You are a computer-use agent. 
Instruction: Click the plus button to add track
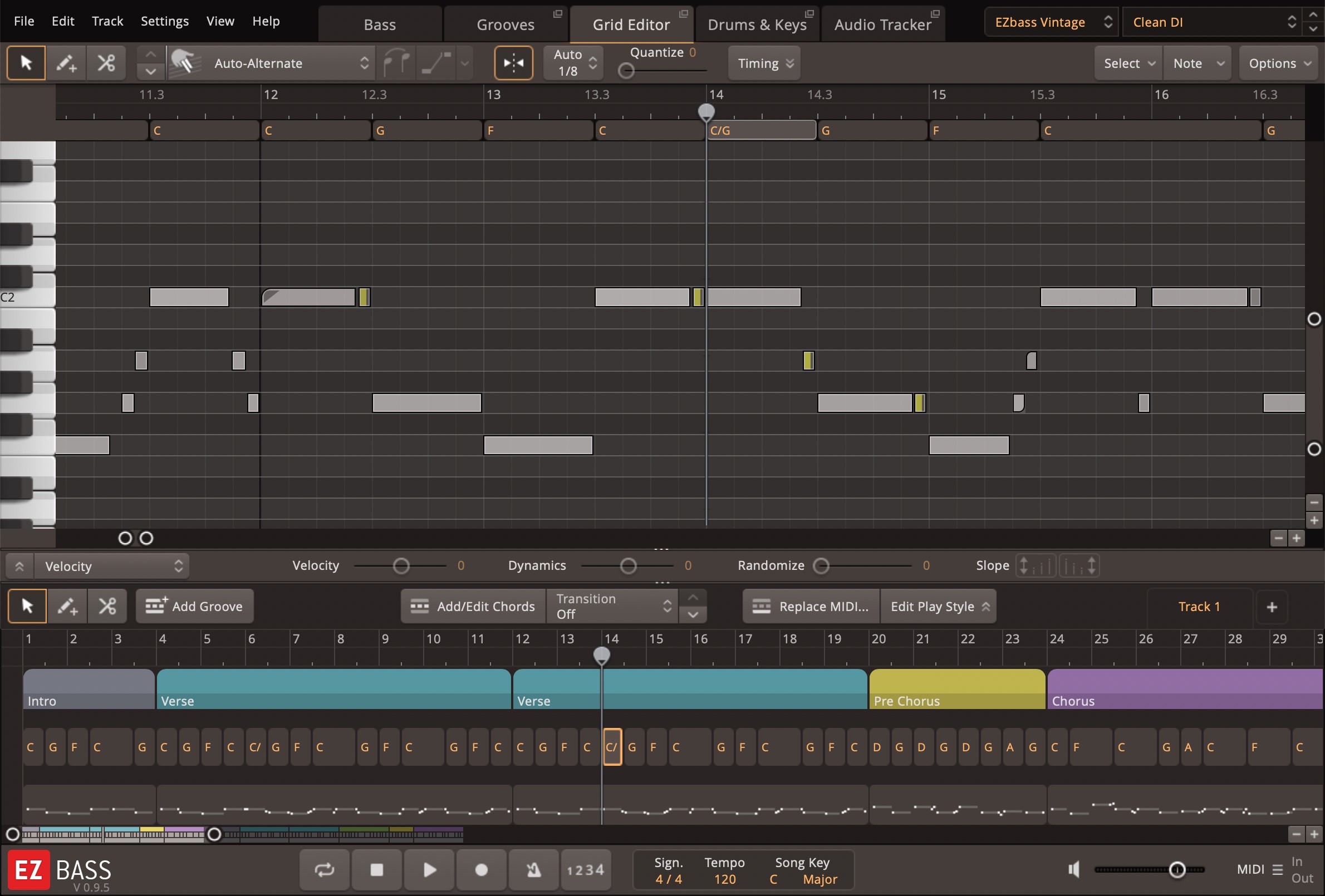(x=1272, y=607)
